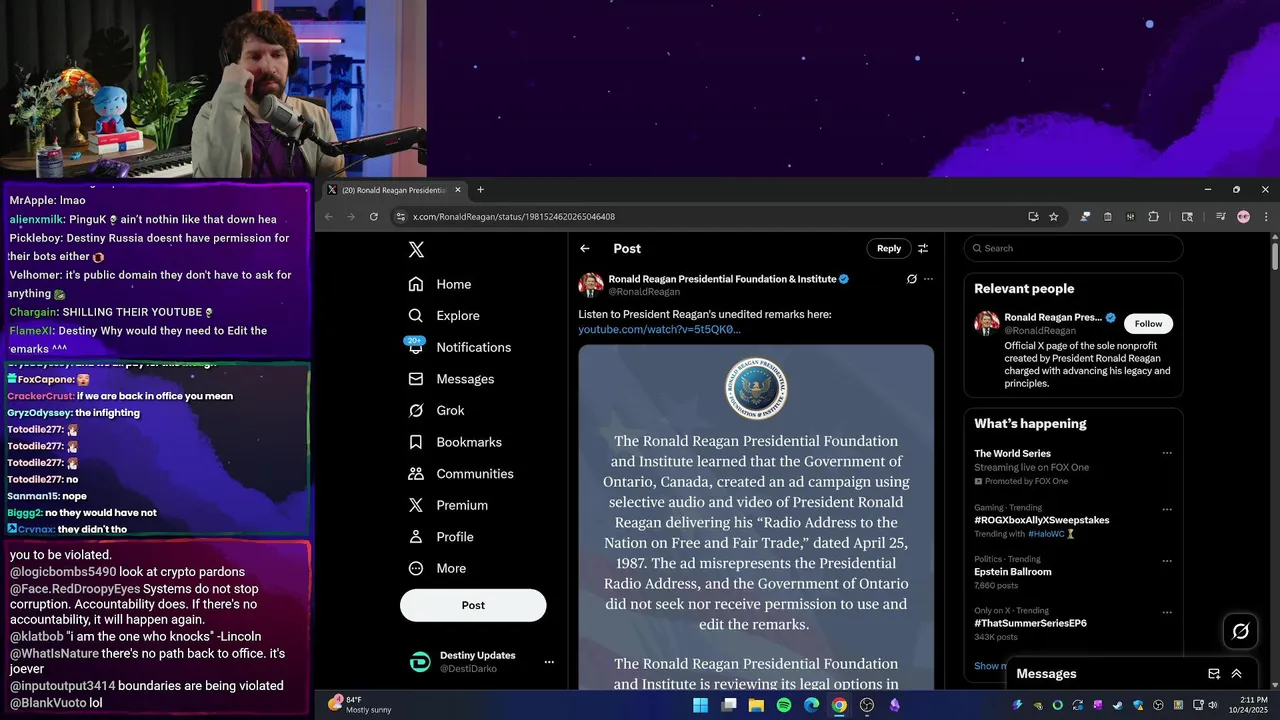The width and height of the screenshot is (1280, 720).
Task: Open Home in X sidebar
Action: tap(439, 284)
